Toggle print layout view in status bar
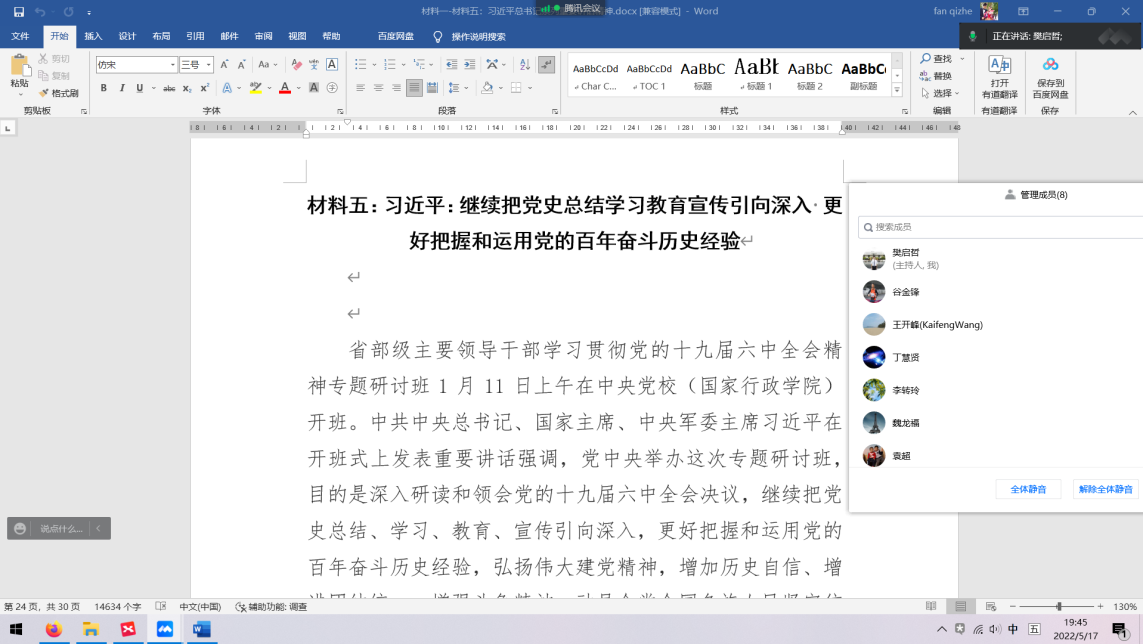The width and height of the screenshot is (1143, 644). (x=961, y=606)
